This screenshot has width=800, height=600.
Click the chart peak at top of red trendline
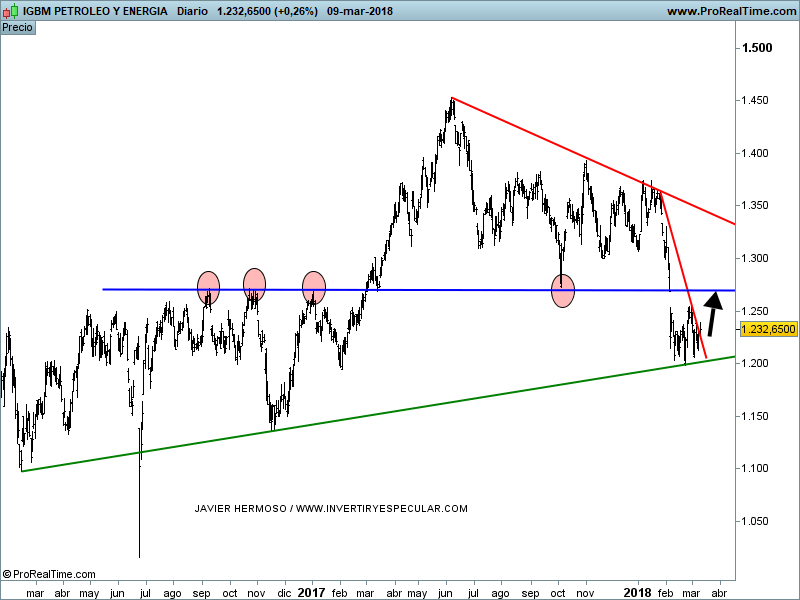point(452,98)
